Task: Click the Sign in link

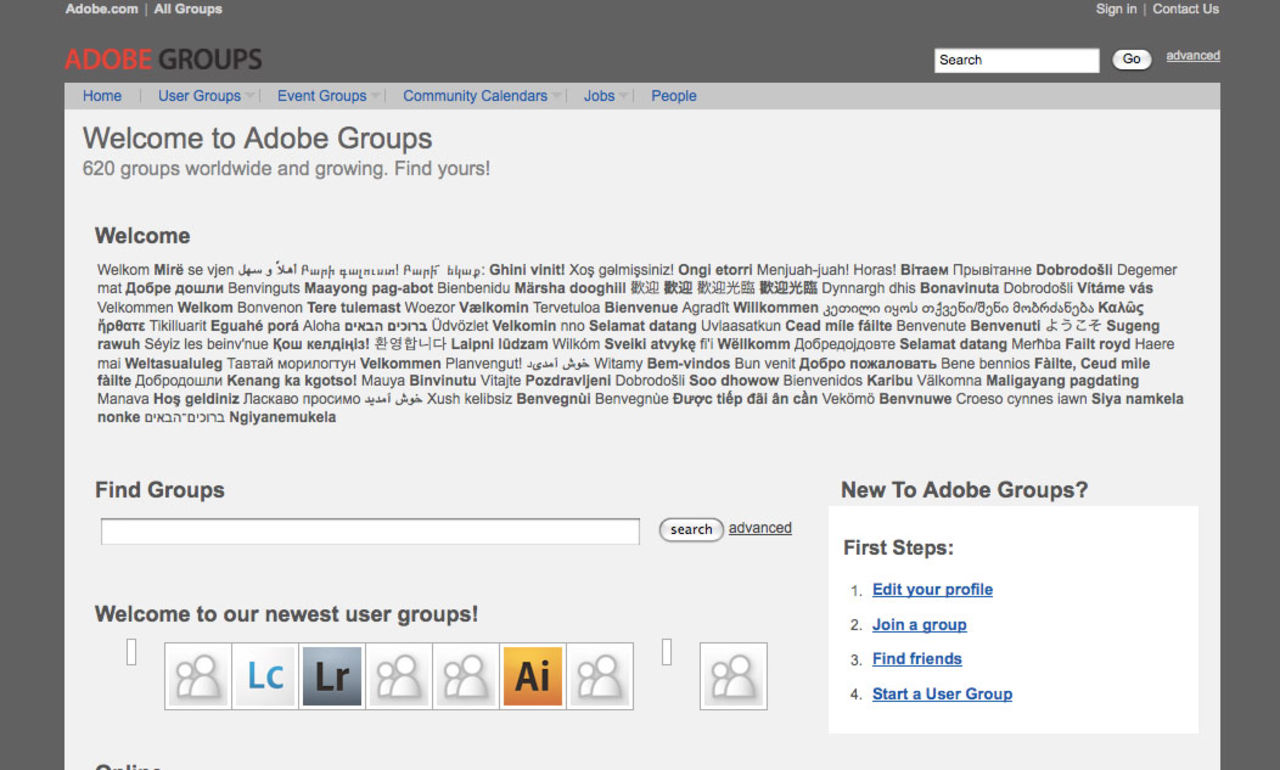Action: coord(1115,9)
